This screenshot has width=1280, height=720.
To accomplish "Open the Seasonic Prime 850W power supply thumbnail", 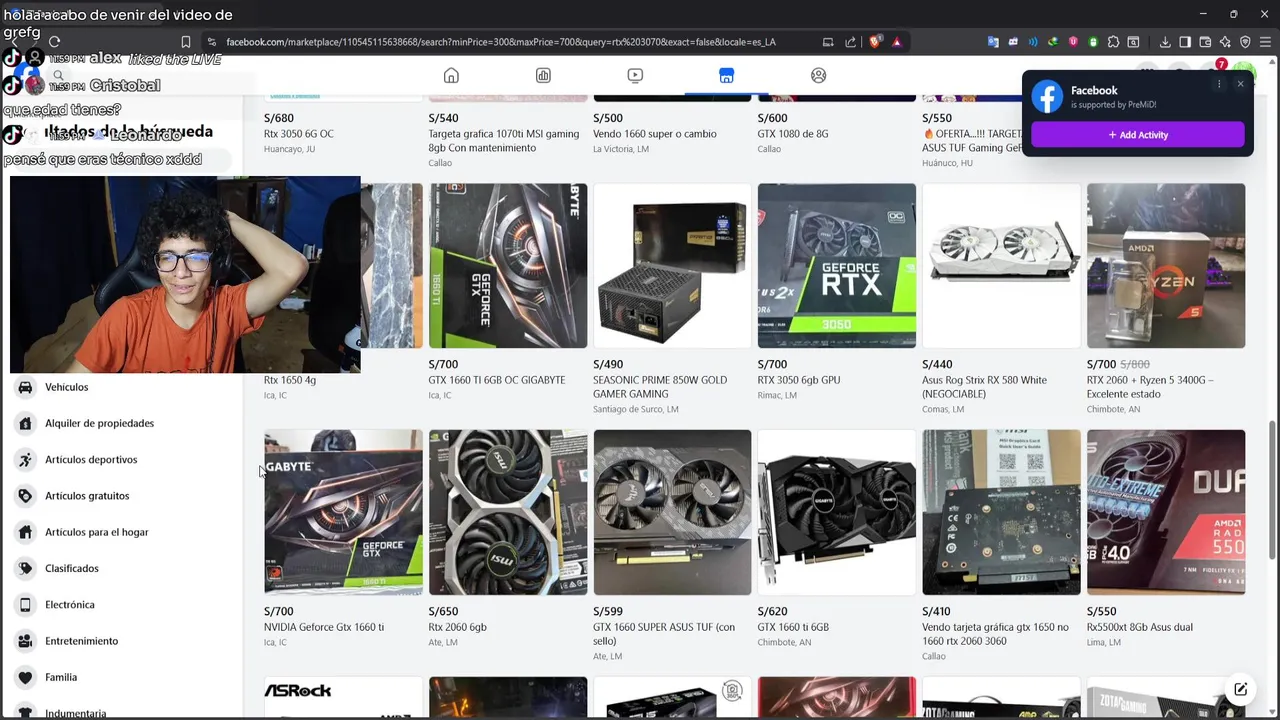I will point(672,265).
